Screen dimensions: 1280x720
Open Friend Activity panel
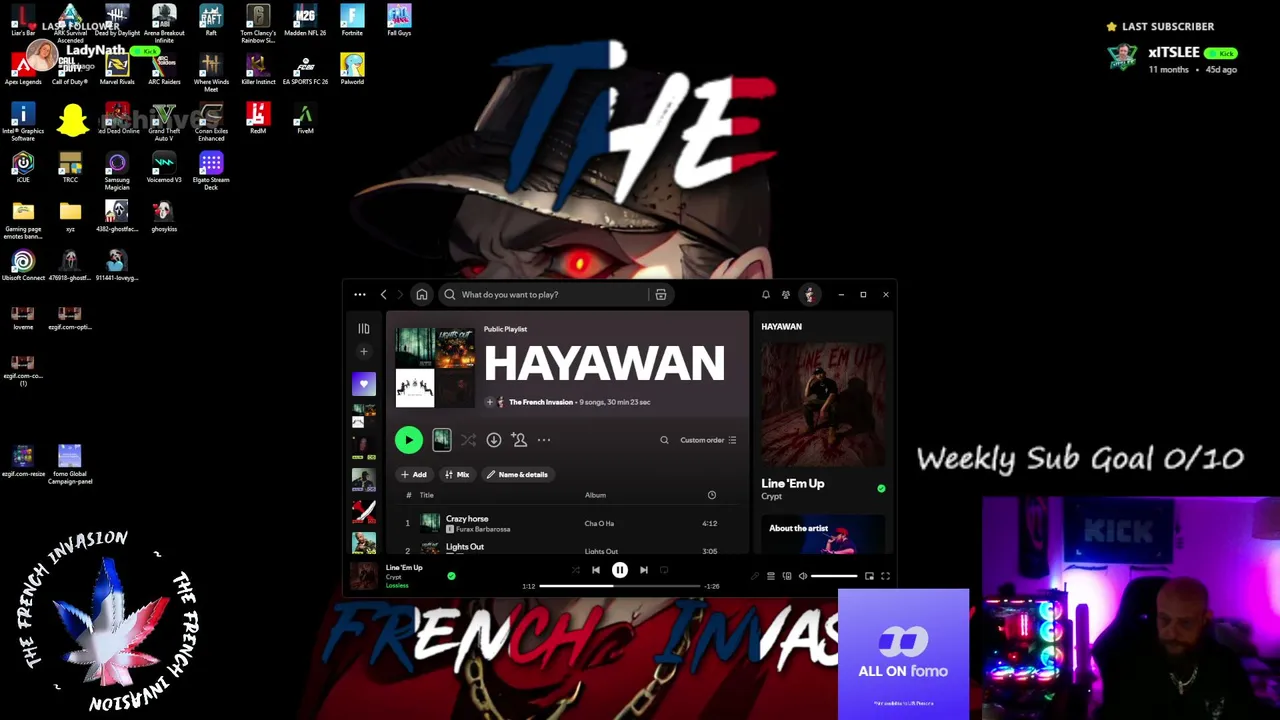point(786,295)
